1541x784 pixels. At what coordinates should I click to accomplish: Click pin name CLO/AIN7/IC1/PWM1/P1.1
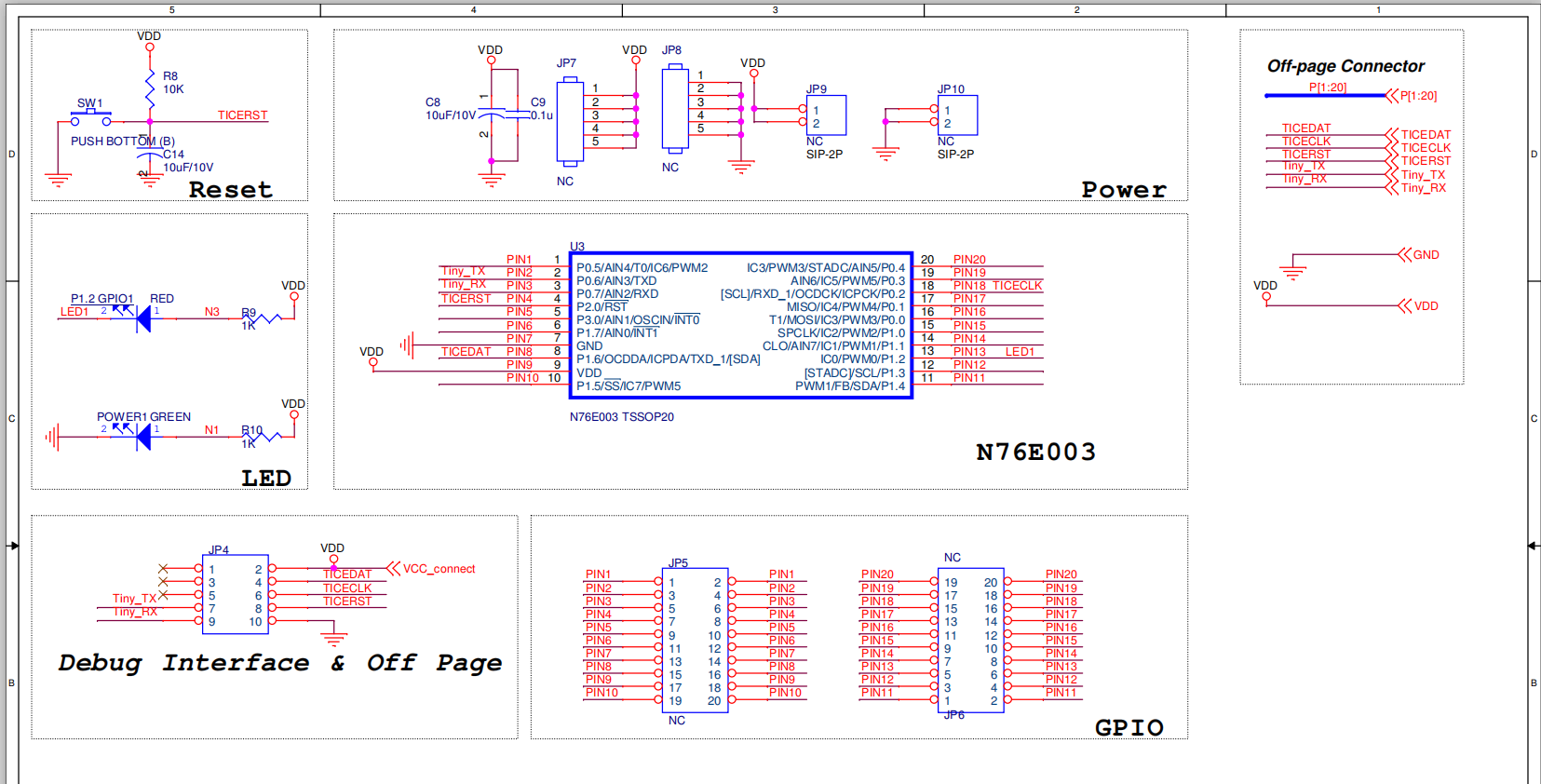click(834, 346)
